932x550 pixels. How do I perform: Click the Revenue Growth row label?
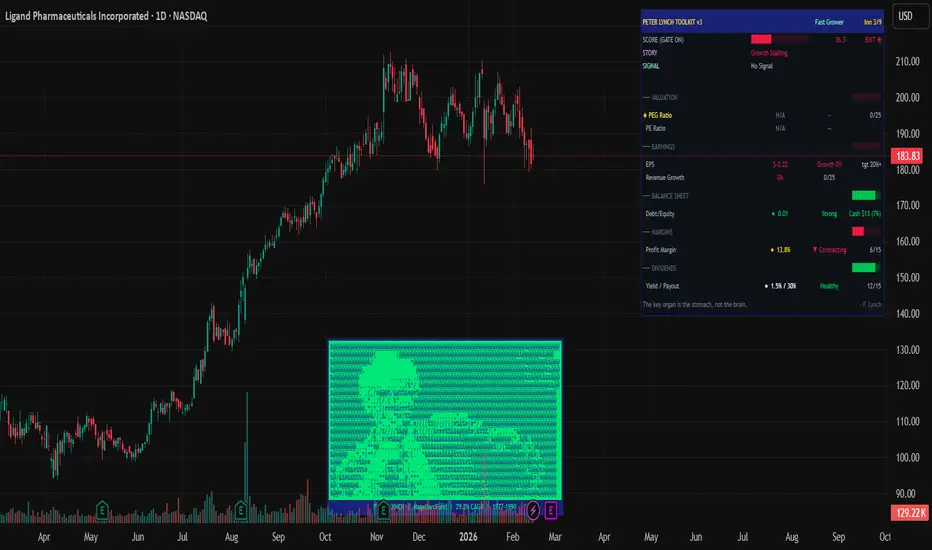pos(665,178)
